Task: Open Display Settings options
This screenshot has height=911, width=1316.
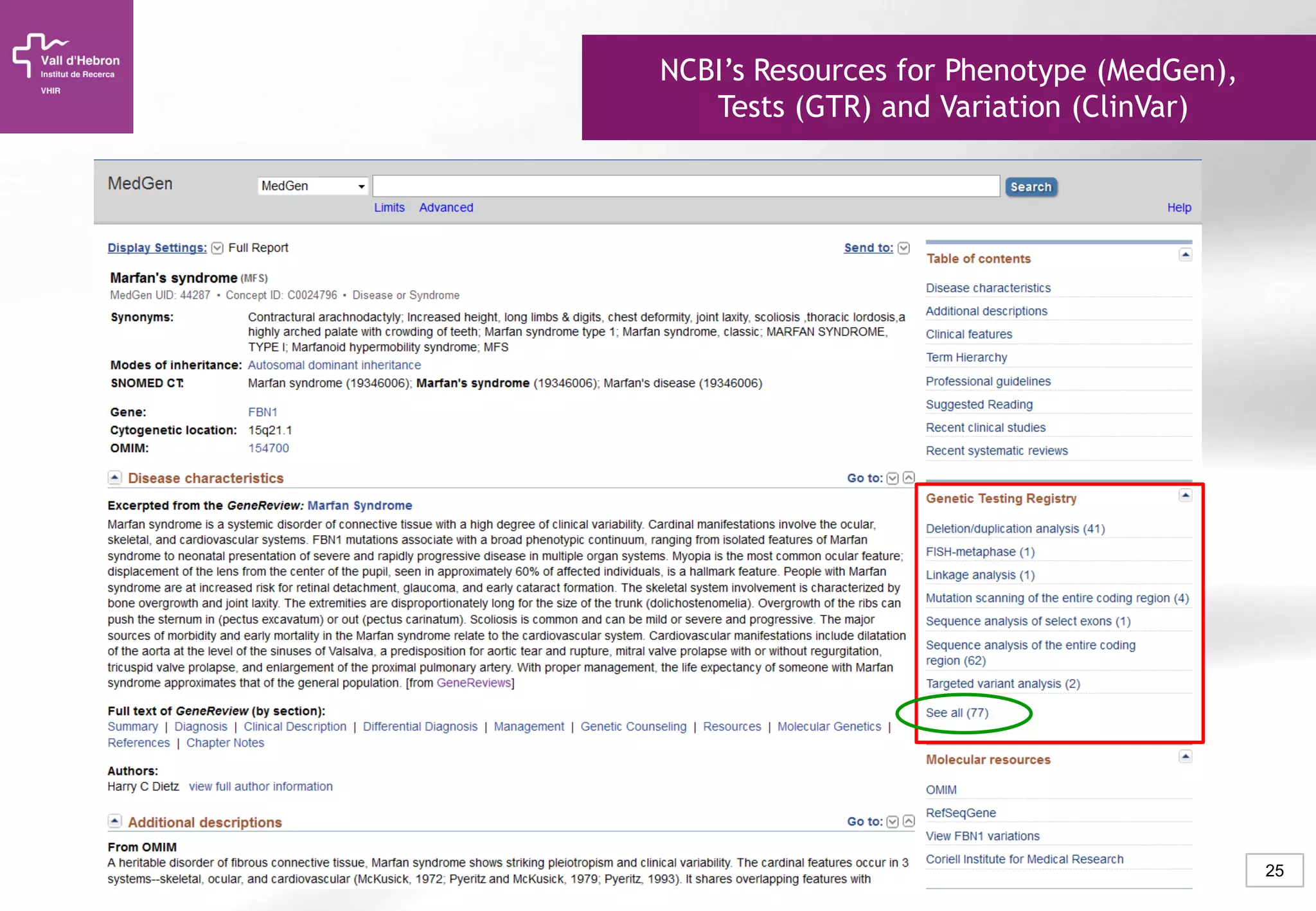Action: point(157,248)
